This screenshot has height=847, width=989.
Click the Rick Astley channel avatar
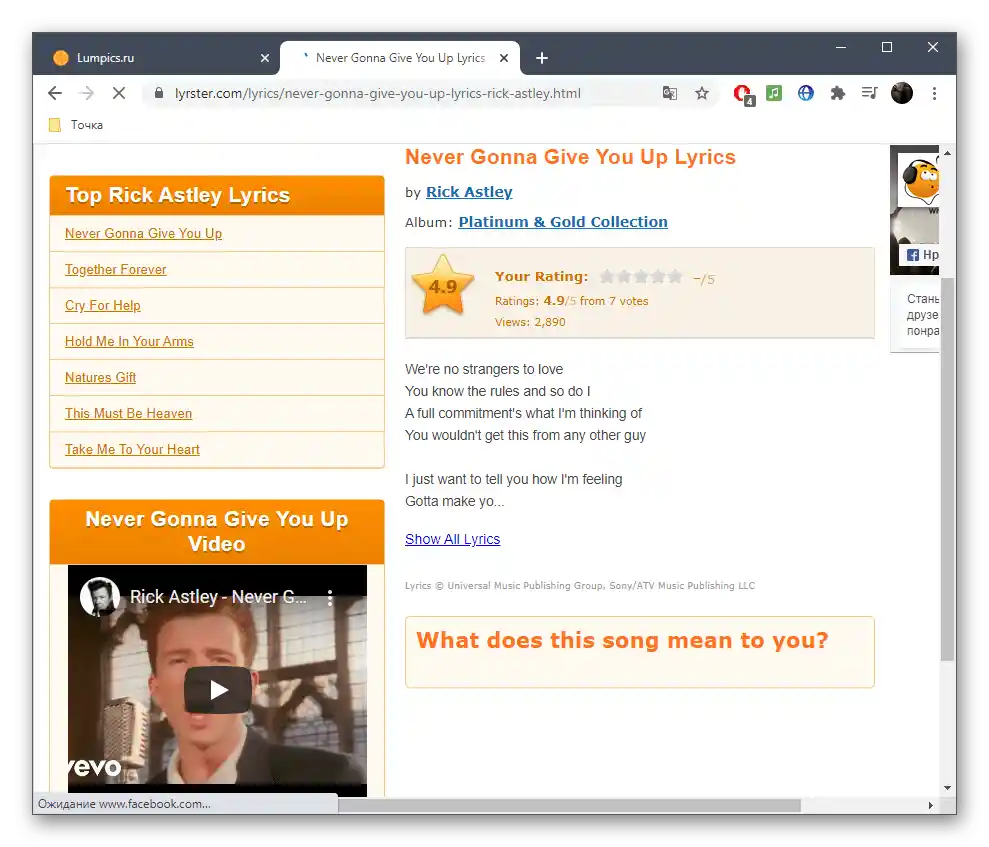(100, 597)
